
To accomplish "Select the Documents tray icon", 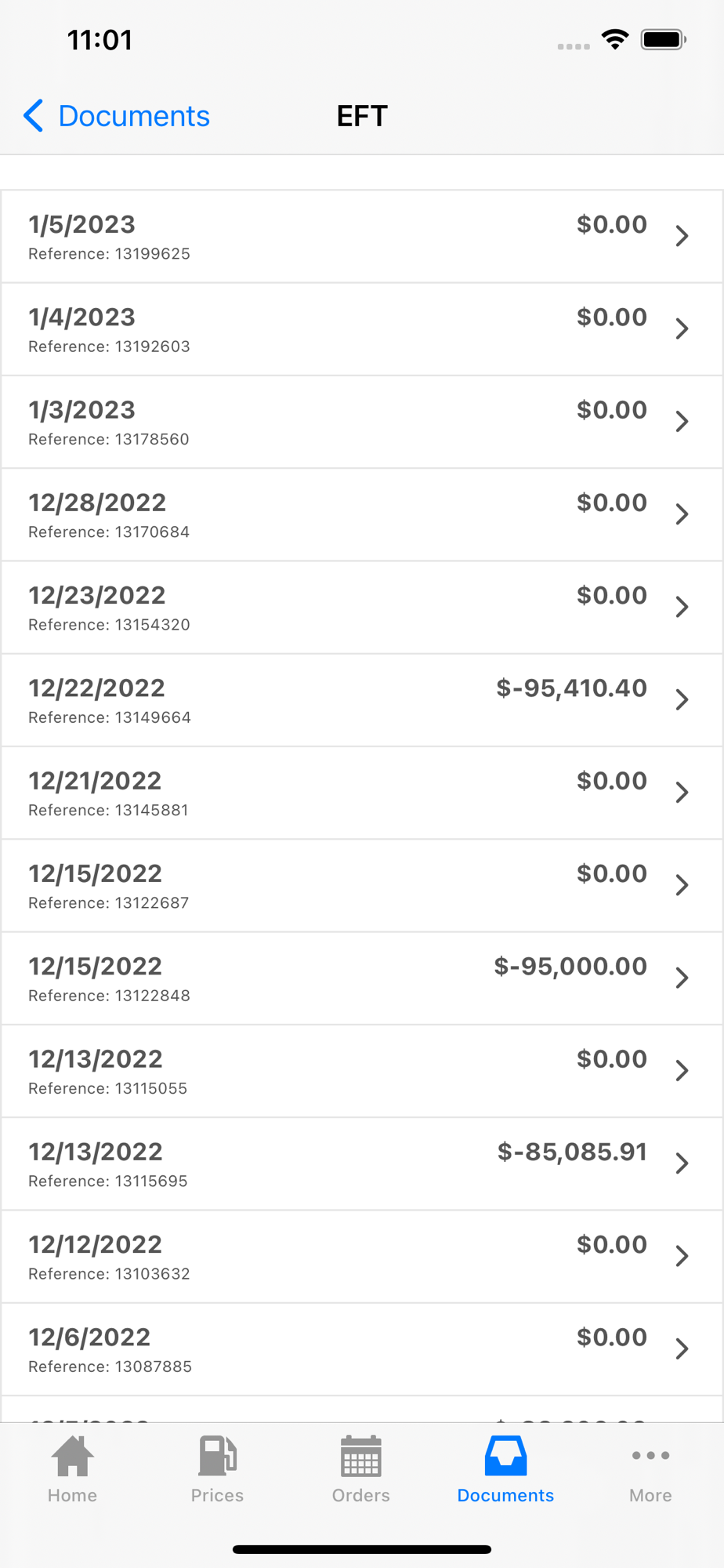I will 505,1456.
